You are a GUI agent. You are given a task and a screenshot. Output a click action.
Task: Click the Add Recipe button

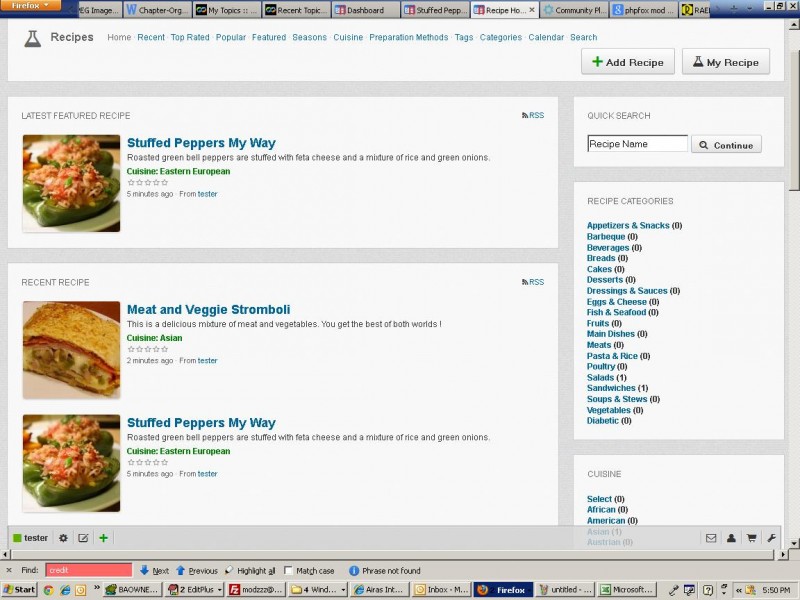[x=628, y=62]
